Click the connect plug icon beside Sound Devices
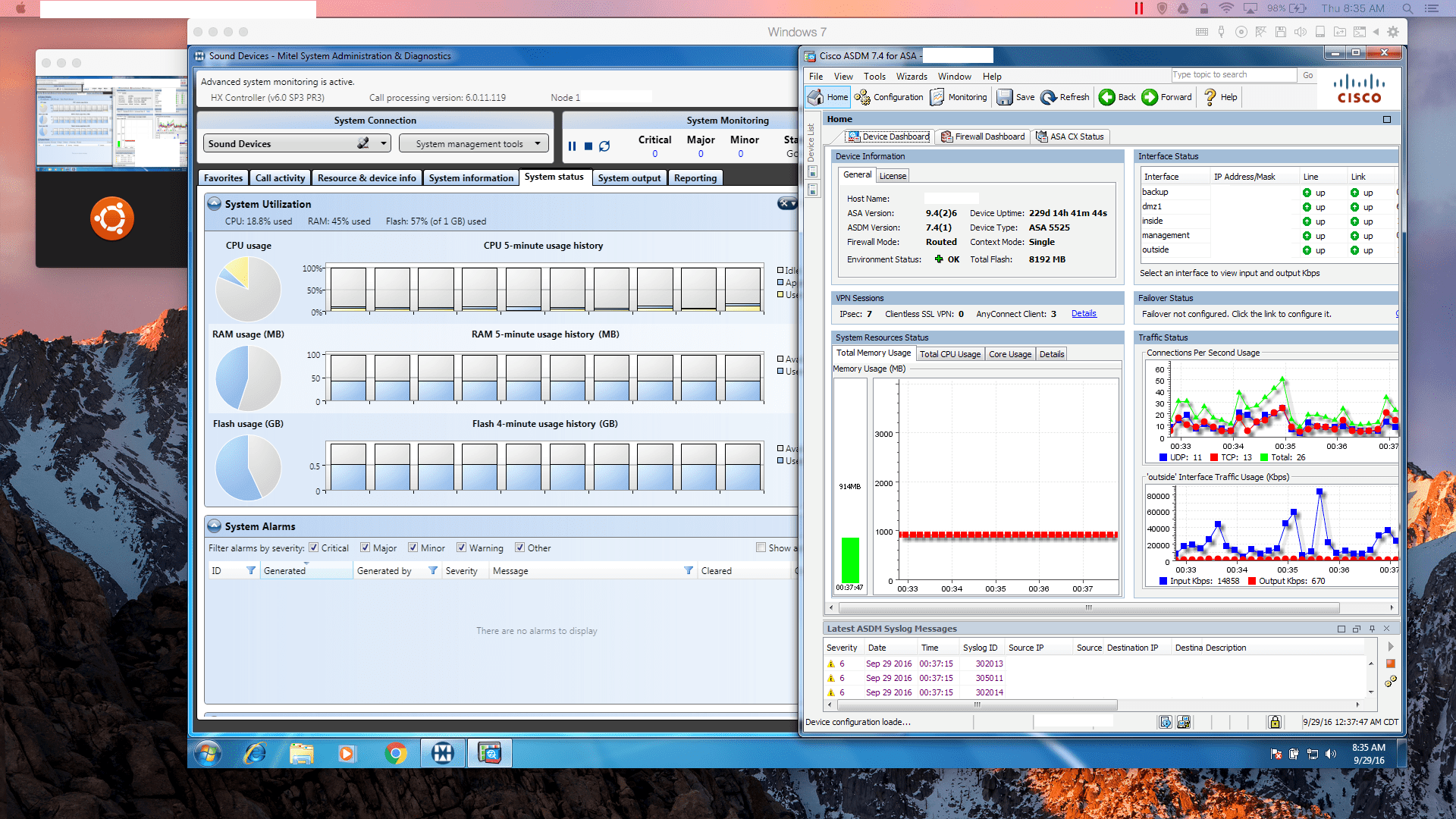Image resolution: width=1456 pixels, height=819 pixels. point(363,143)
